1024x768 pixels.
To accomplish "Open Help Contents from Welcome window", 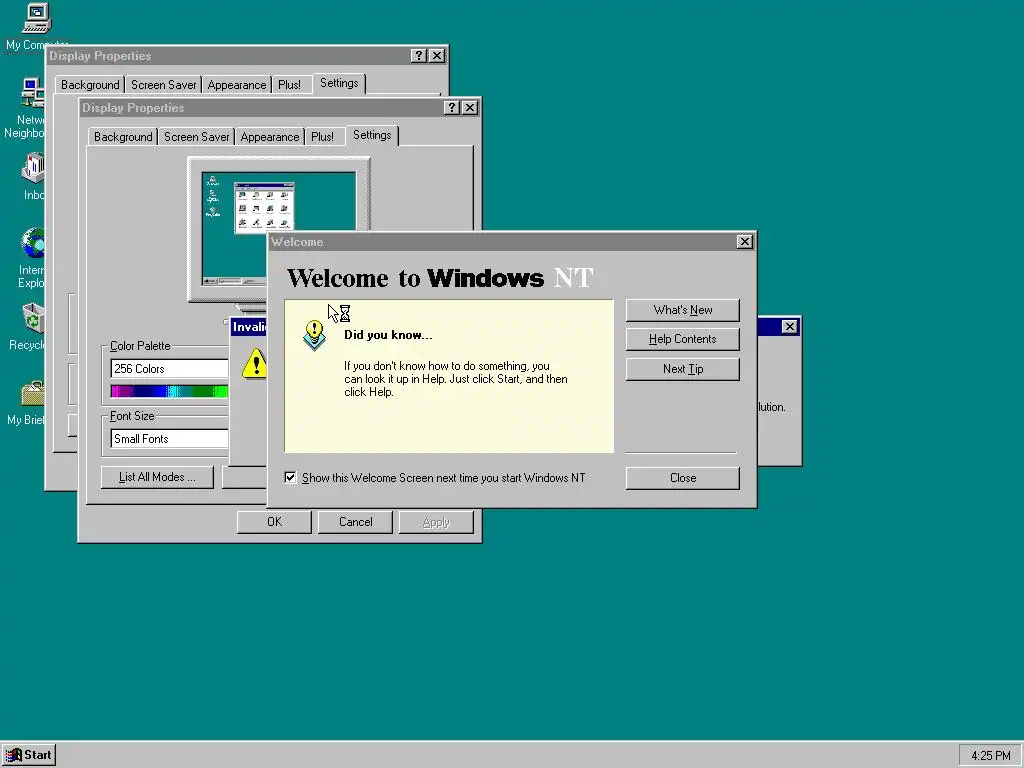I will click(x=682, y=339).
